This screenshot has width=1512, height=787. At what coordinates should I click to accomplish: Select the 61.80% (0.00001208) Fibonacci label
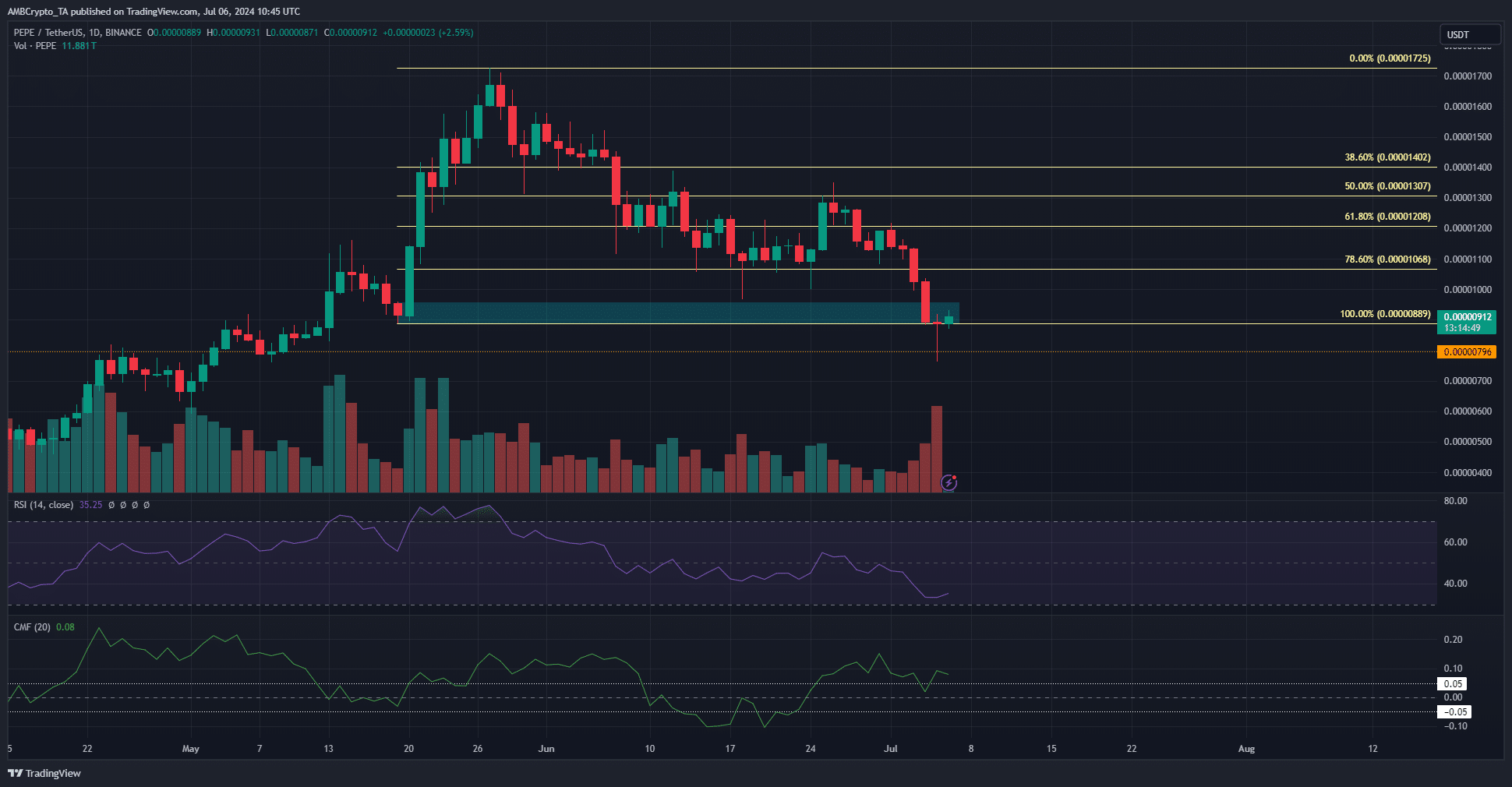pyautogui.click(x=1387, y=217)
